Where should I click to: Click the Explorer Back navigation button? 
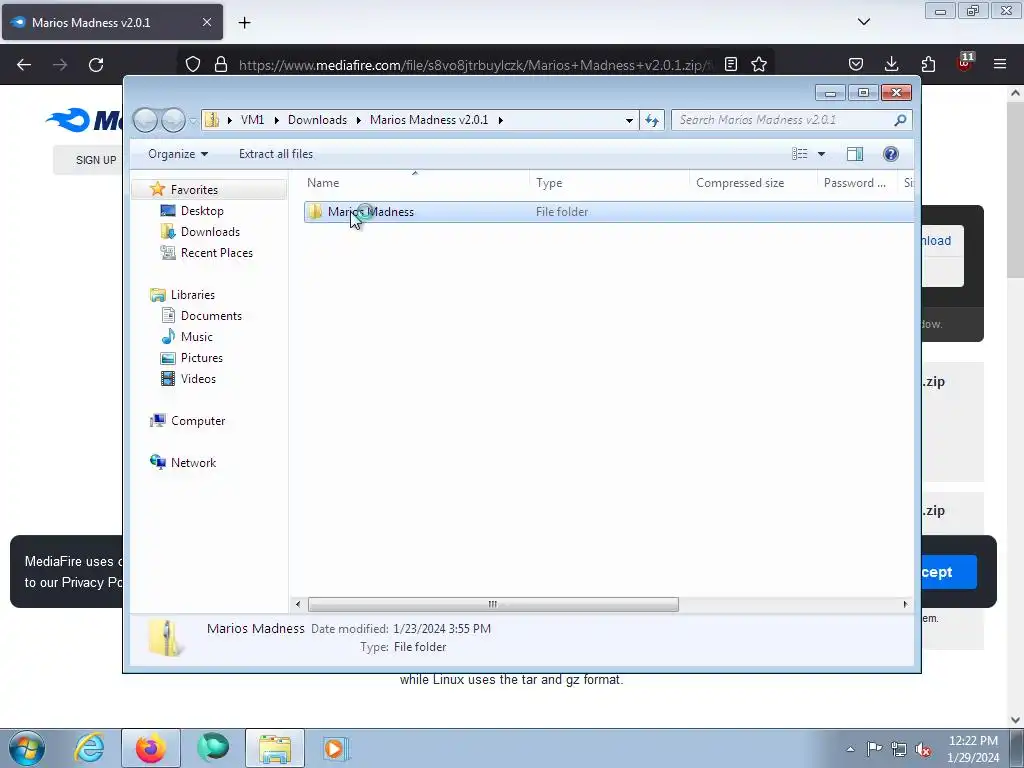pyautogui.click(x=145, y=120)
